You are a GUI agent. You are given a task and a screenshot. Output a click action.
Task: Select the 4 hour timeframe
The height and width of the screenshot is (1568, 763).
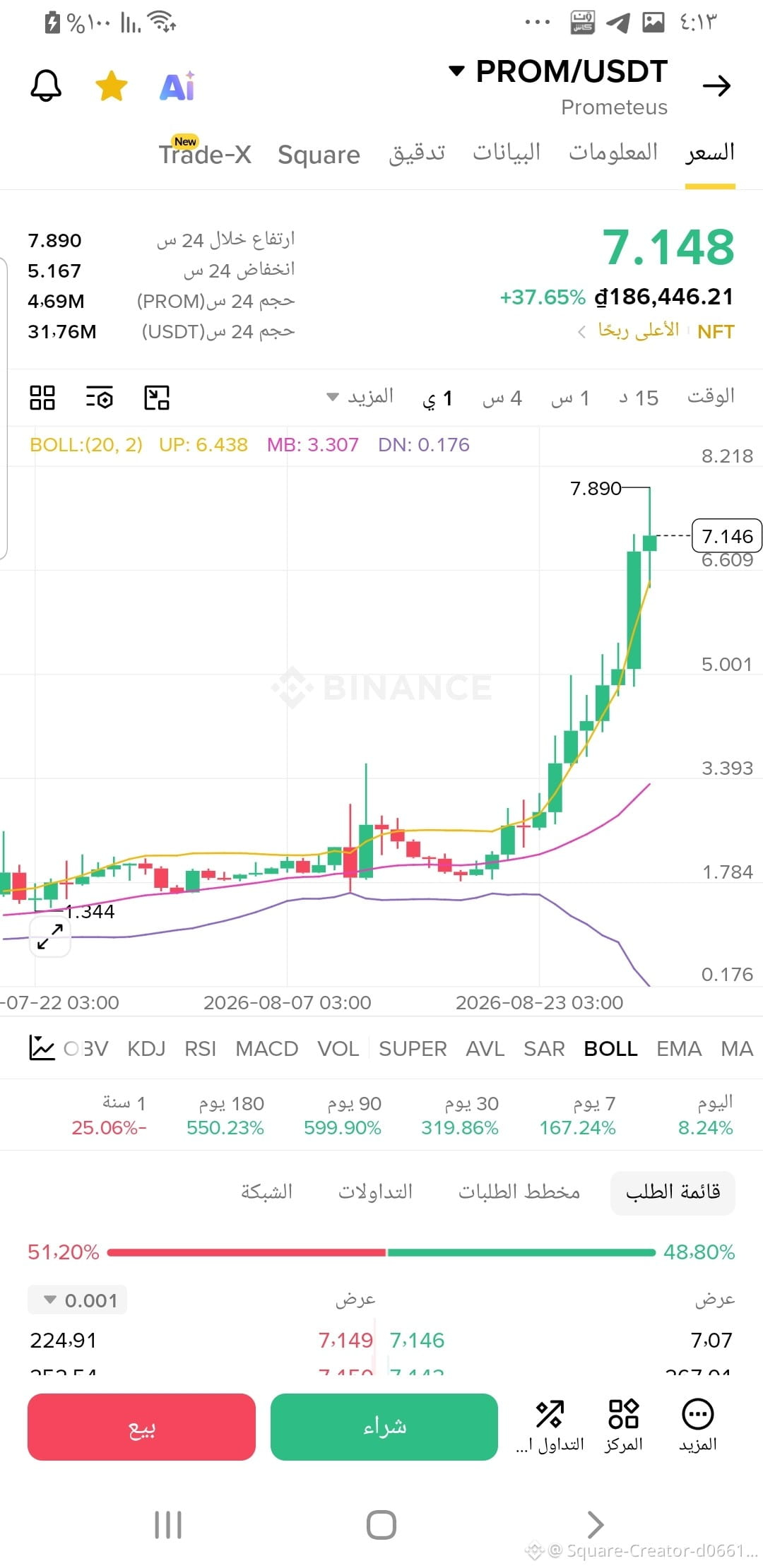(x=502, y=398)
